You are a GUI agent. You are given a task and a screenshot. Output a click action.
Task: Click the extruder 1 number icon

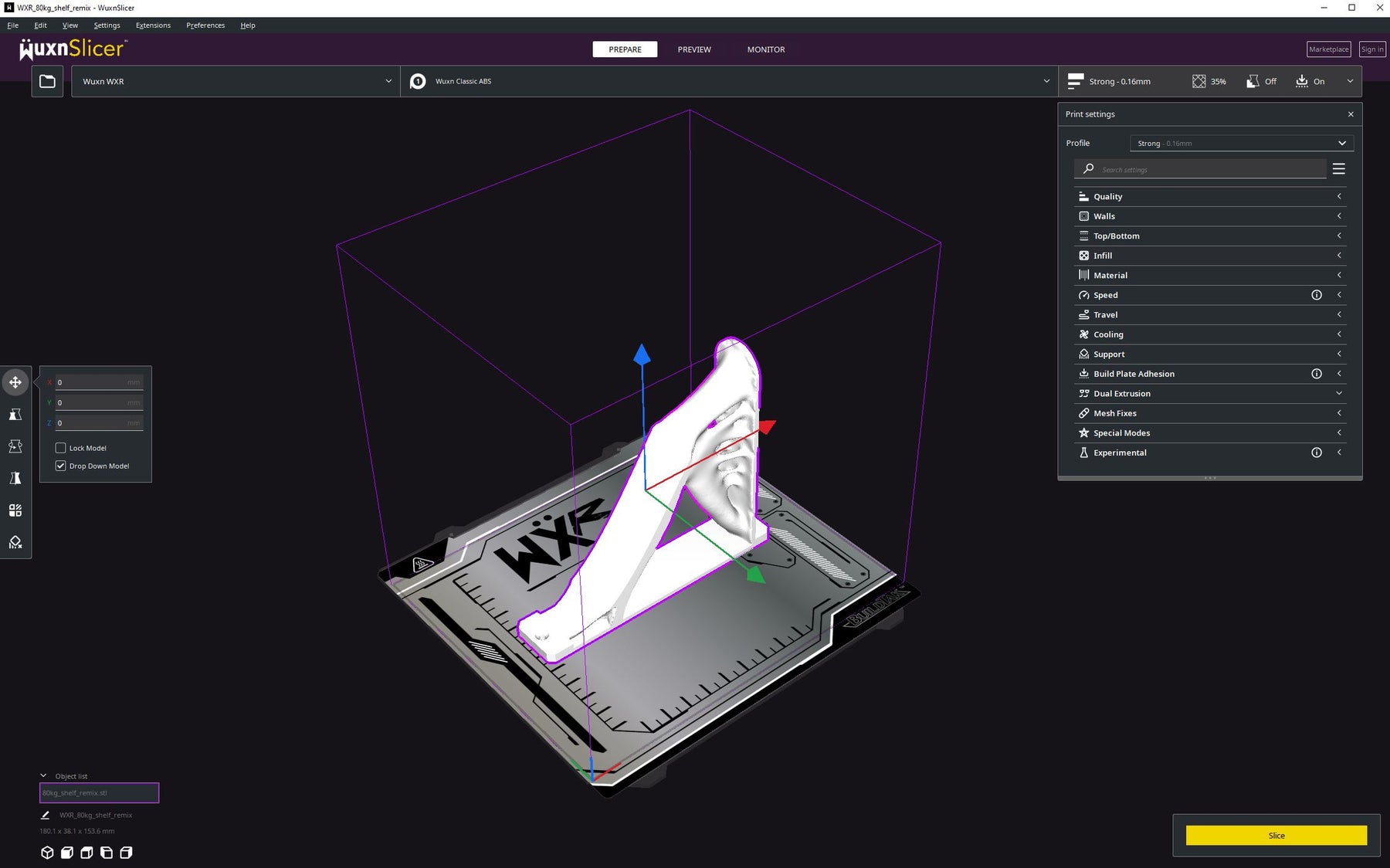(418, 81)
